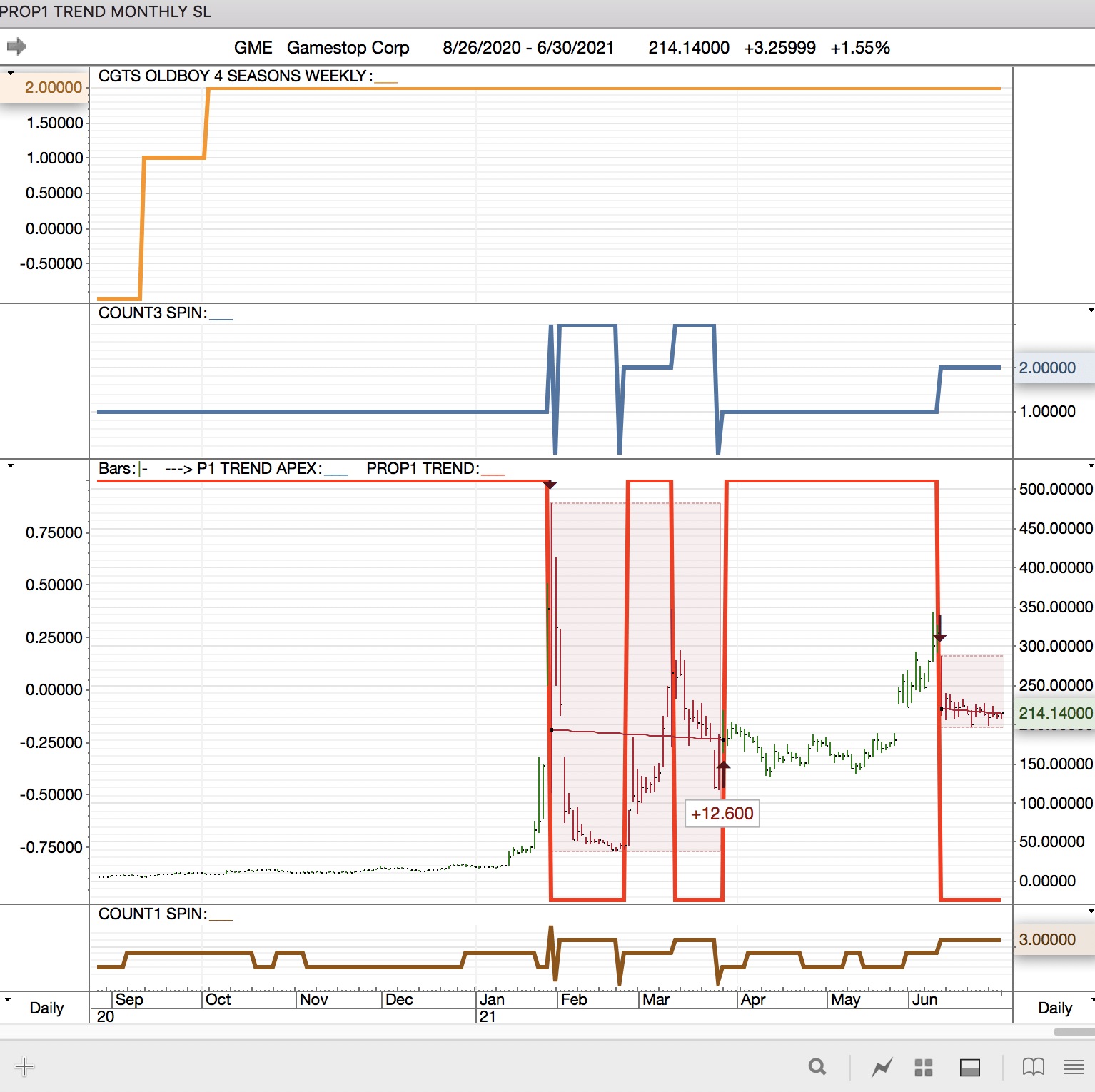Click the gray forward arrow icon

point(16,47)
